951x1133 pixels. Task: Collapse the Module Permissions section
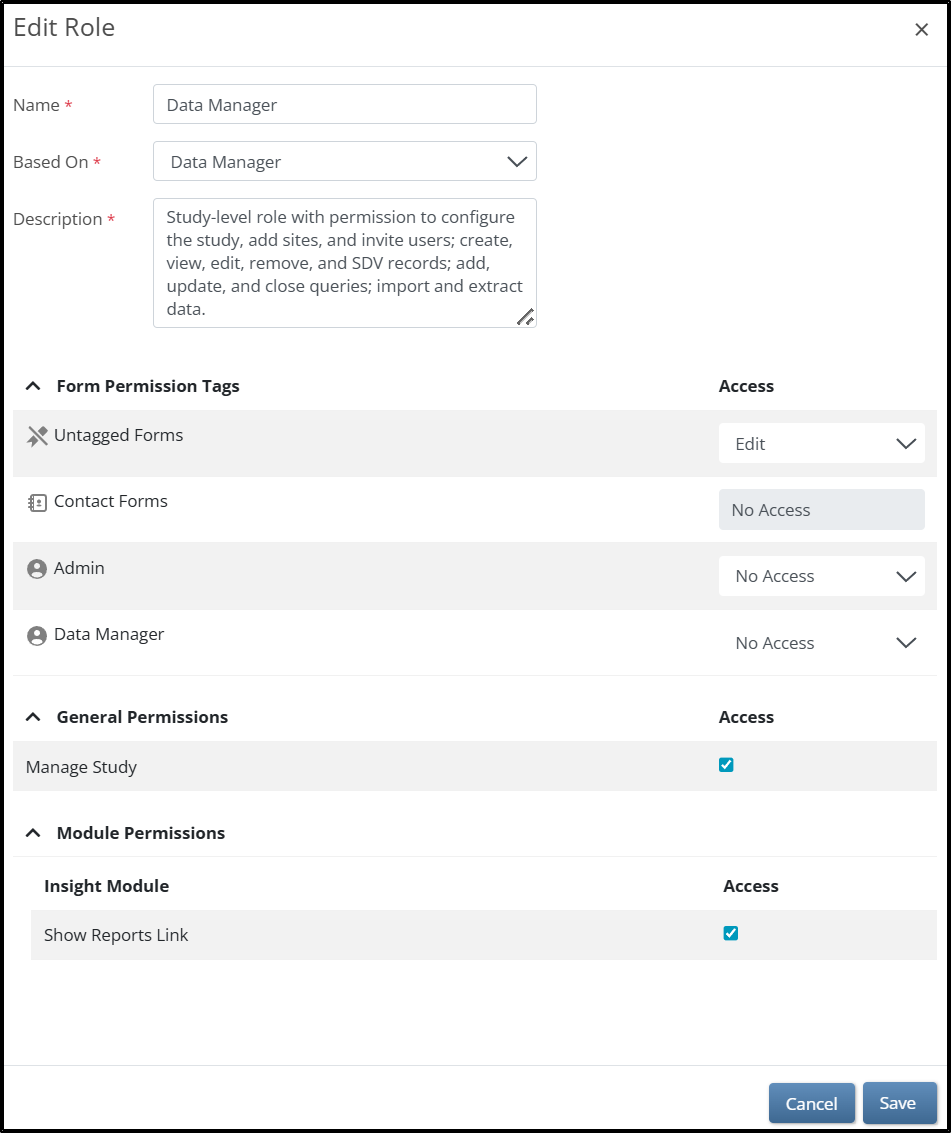pyautogui.click(x=33, y=833)
